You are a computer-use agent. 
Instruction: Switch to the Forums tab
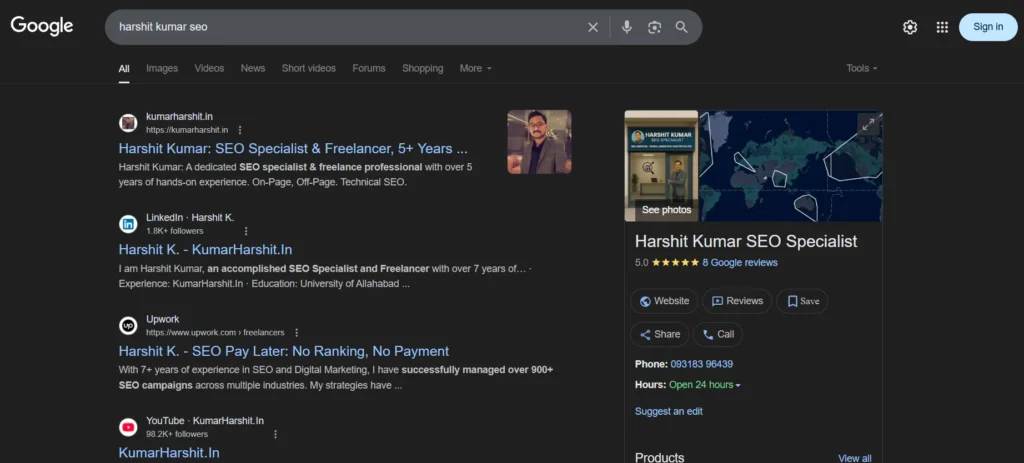(369, 68)
